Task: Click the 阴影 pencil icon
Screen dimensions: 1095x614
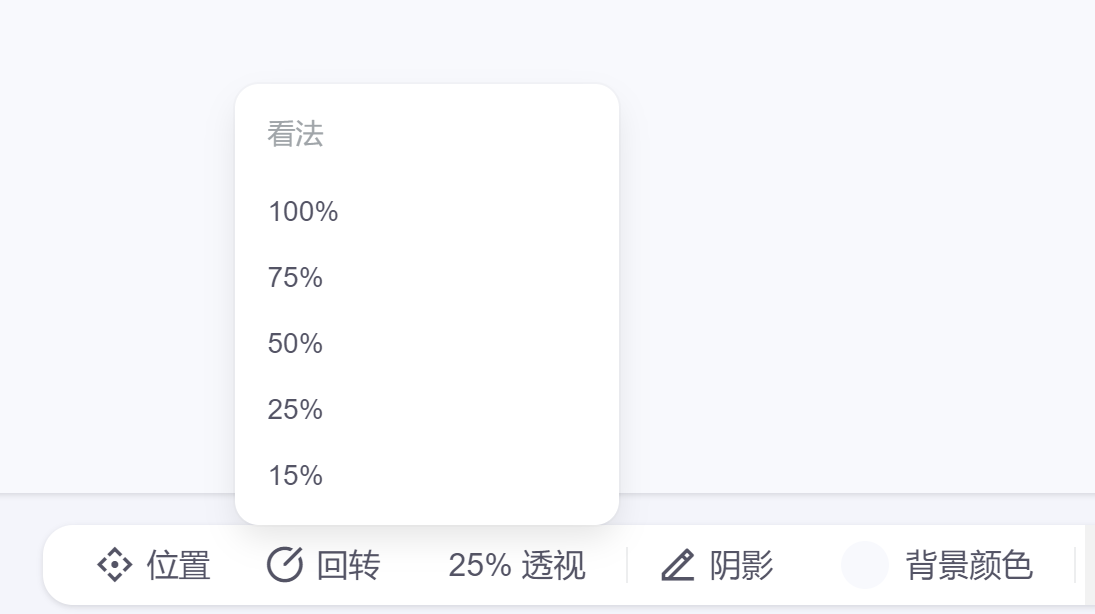Action: (x=677, y=565)
